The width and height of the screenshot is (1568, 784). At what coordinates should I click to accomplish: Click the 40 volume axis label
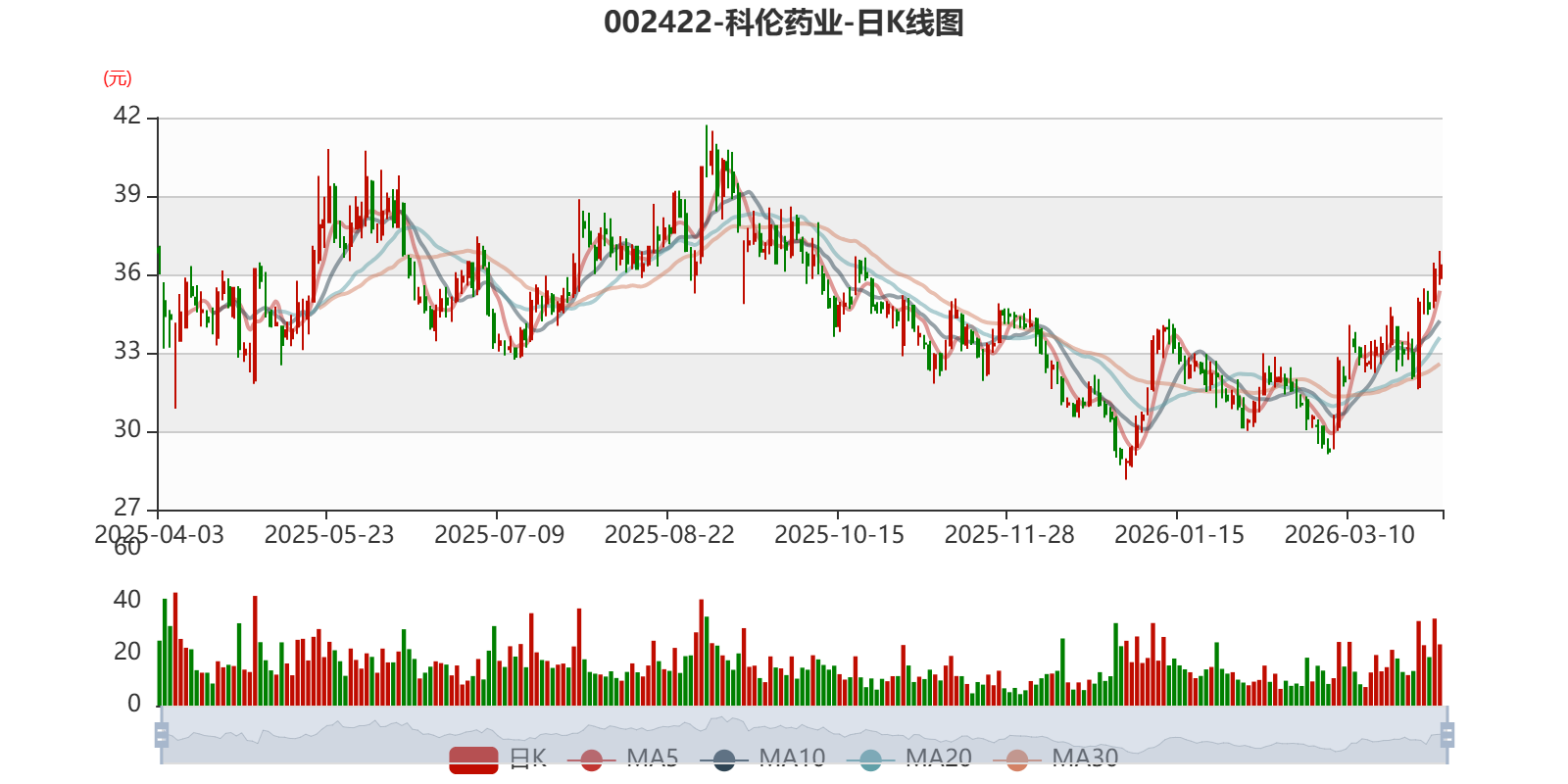(x=127, y=600)
